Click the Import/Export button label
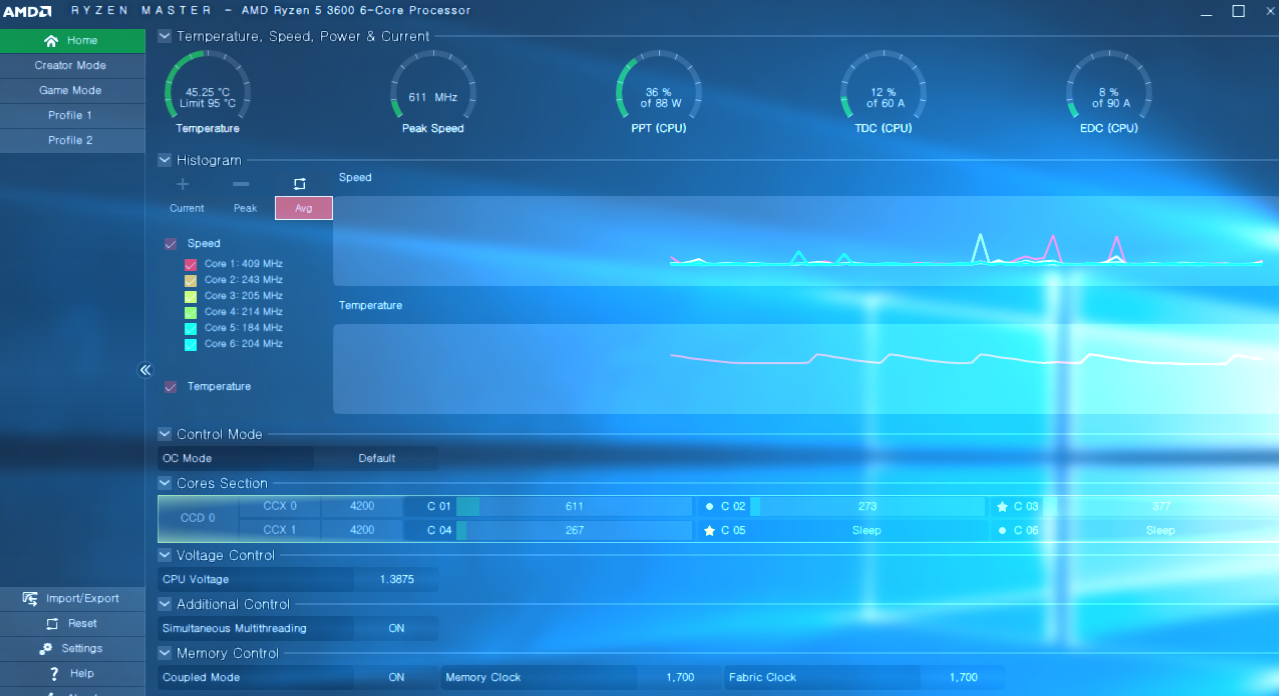 tap(82, 599)
